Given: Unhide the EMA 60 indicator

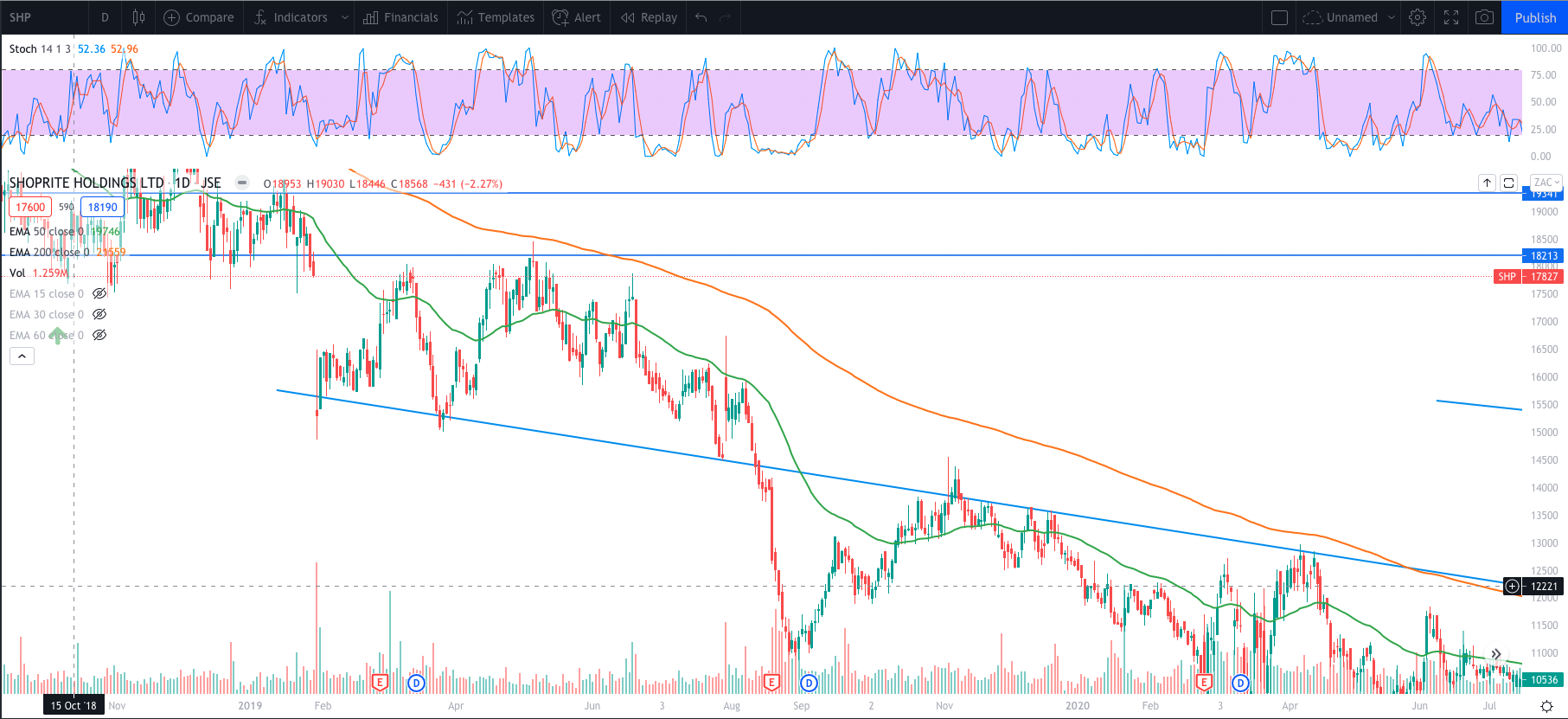Looking at the screenshot, I should tap(99, 336).
